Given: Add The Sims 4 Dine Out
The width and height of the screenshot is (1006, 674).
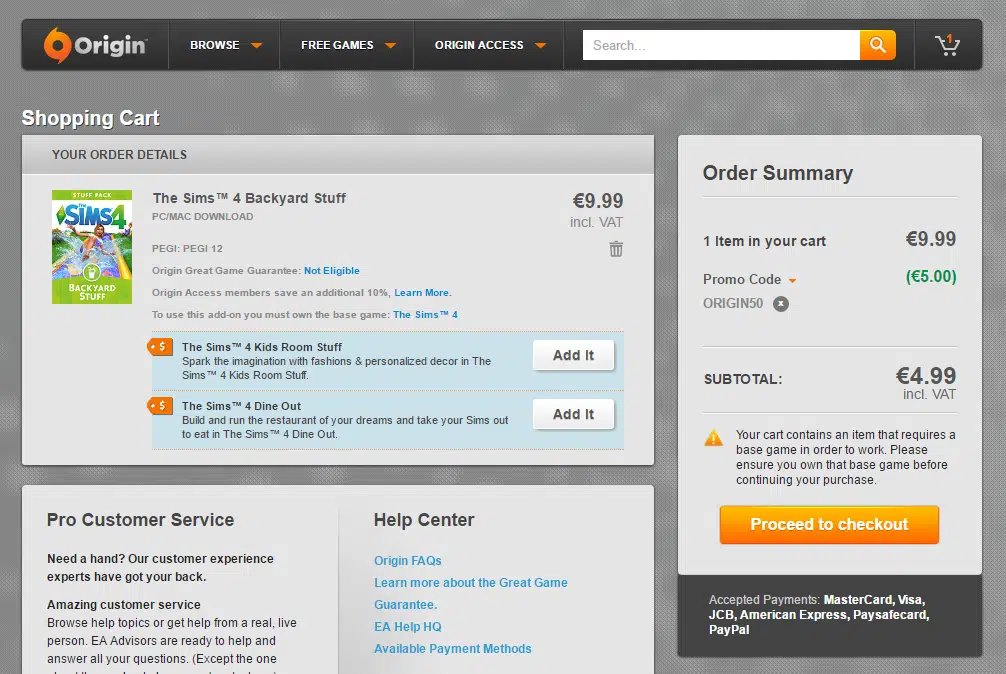Looking at the screenshot, I should 573,414.
